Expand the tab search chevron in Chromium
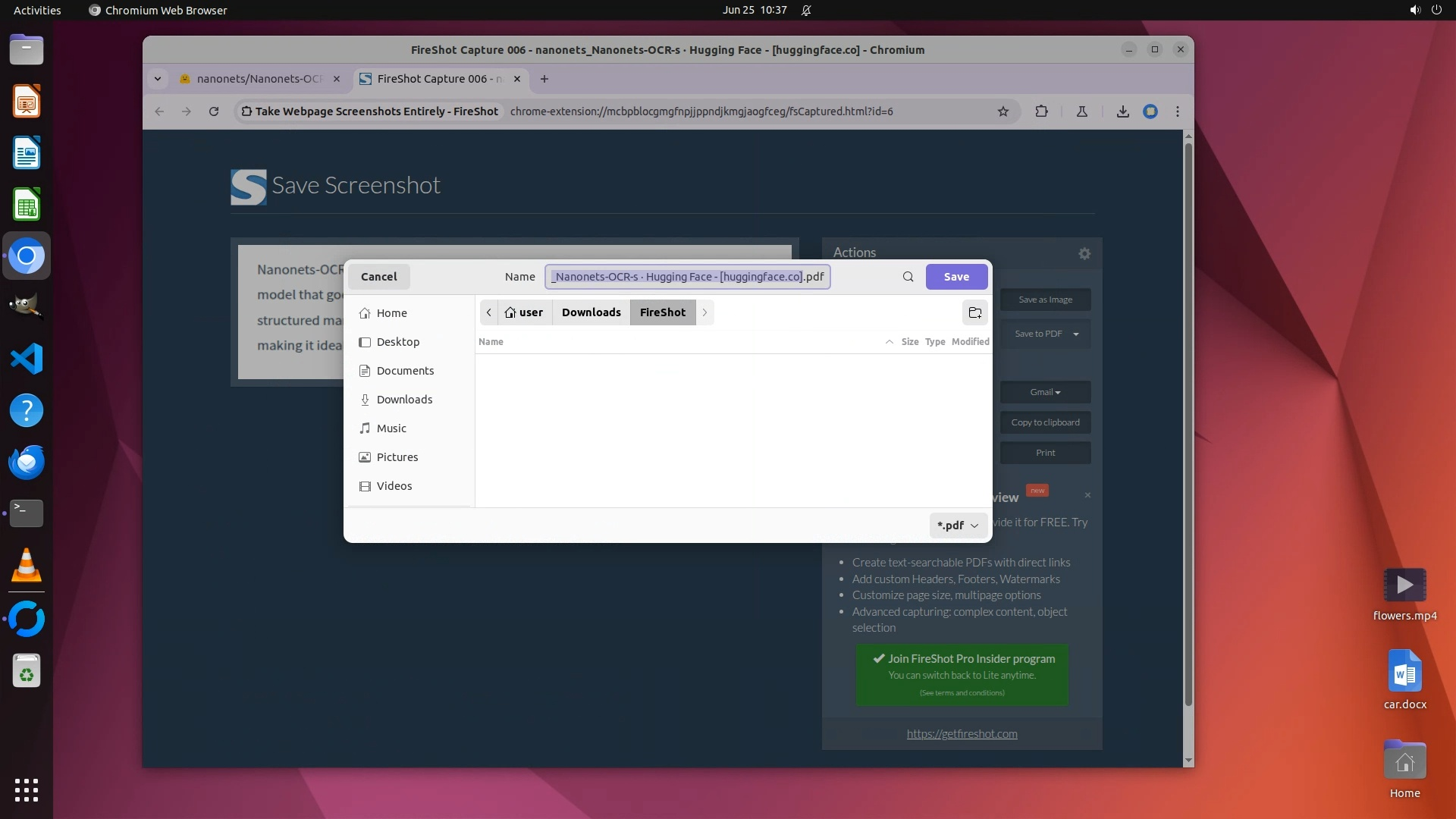The height and width of the screenshot is (819, 1456). (x=157, y=79)
